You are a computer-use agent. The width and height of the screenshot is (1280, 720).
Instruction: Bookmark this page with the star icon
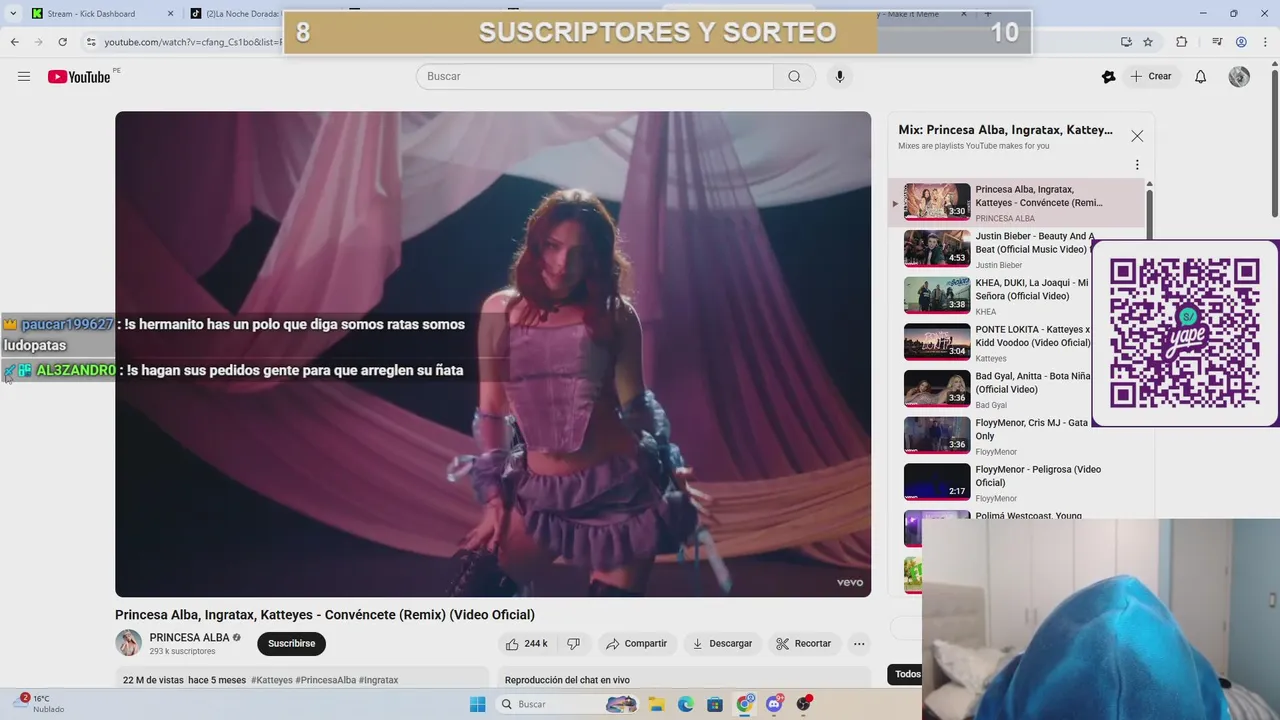[x=1148, y=42]
